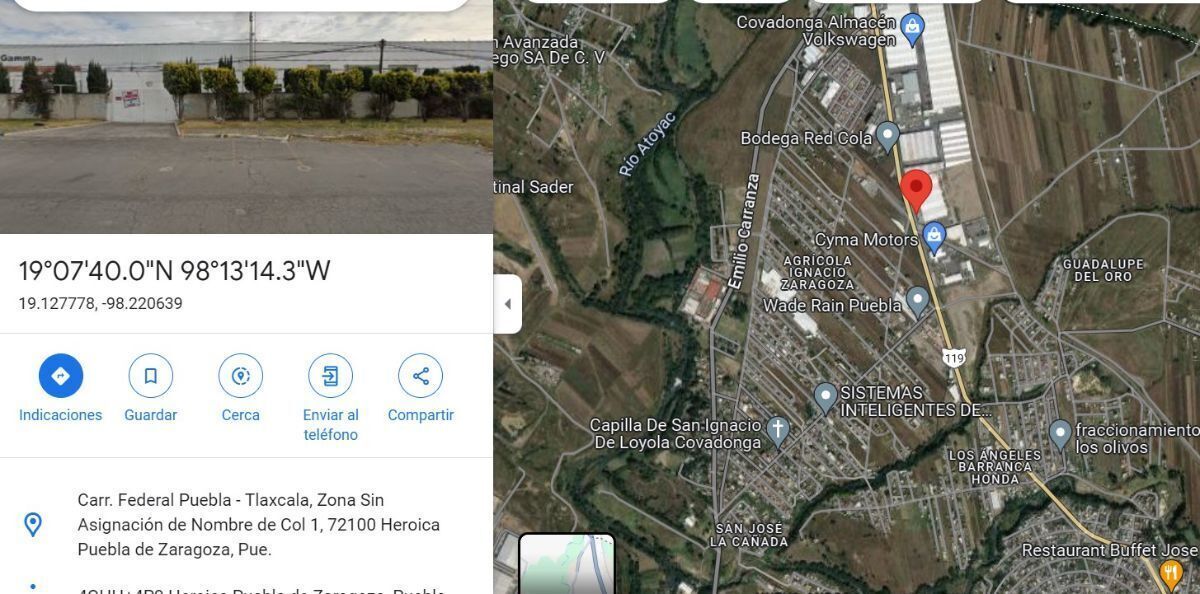Viewport: 1200px width, 594px height.
Task: Select fraccionamiento los olivos marker
Action: pyautogui.click(x=1060, y=434)
